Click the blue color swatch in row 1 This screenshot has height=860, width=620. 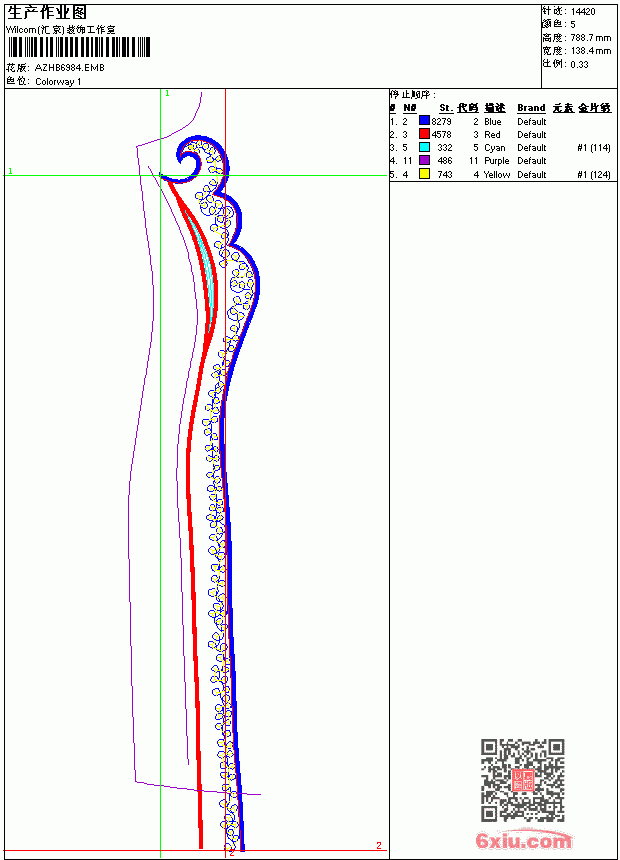424,121
